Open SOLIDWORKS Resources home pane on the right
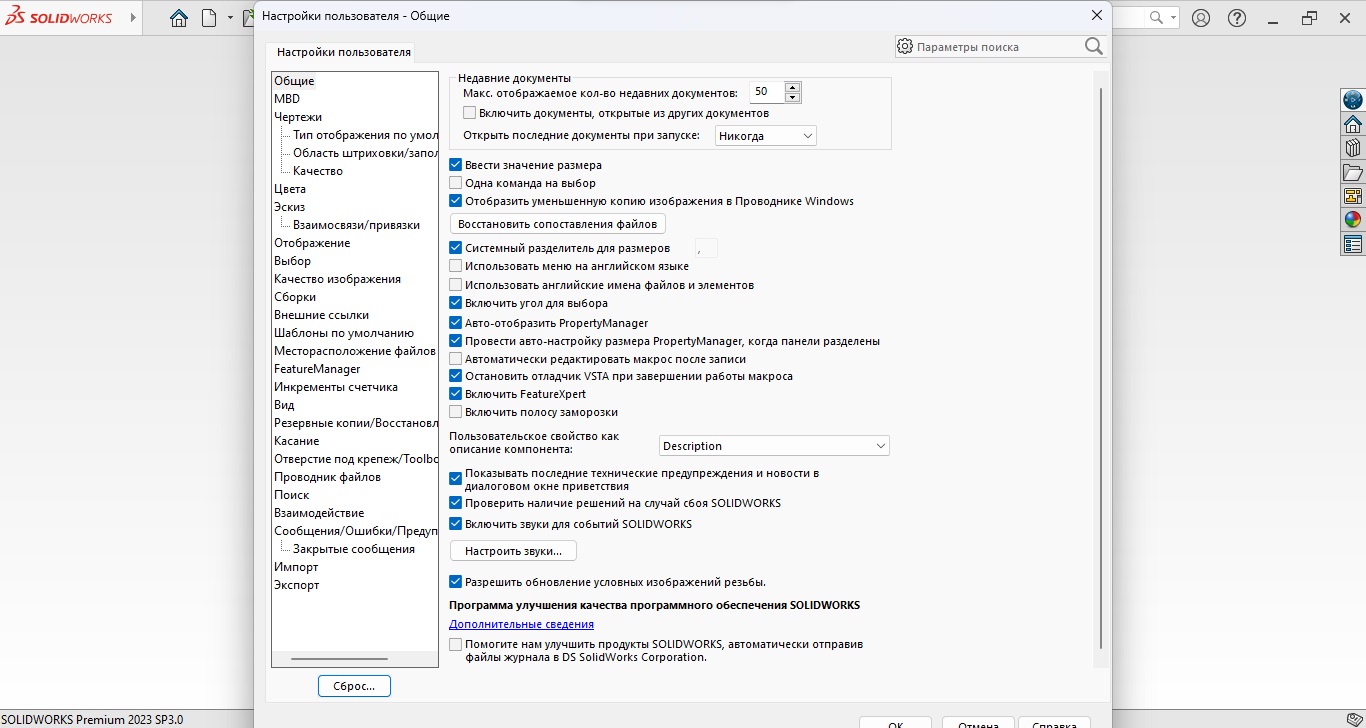 click(x=1352, y=124)
